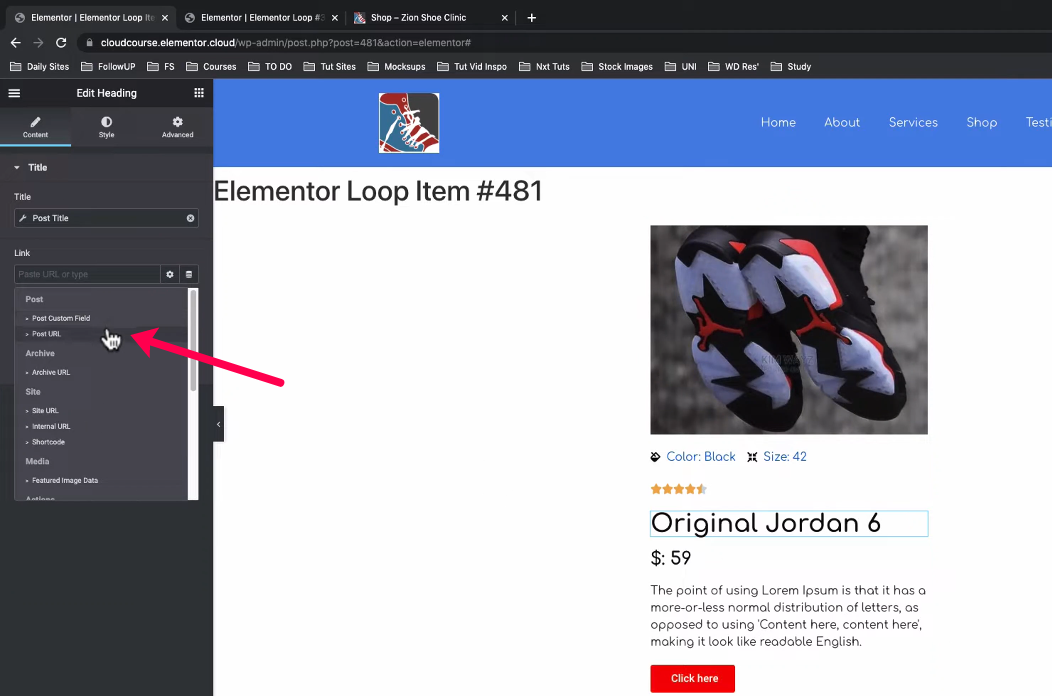
Task: Select the Original Jordan 6 heading
Action: pyautogui.click(x=789, y=524)
